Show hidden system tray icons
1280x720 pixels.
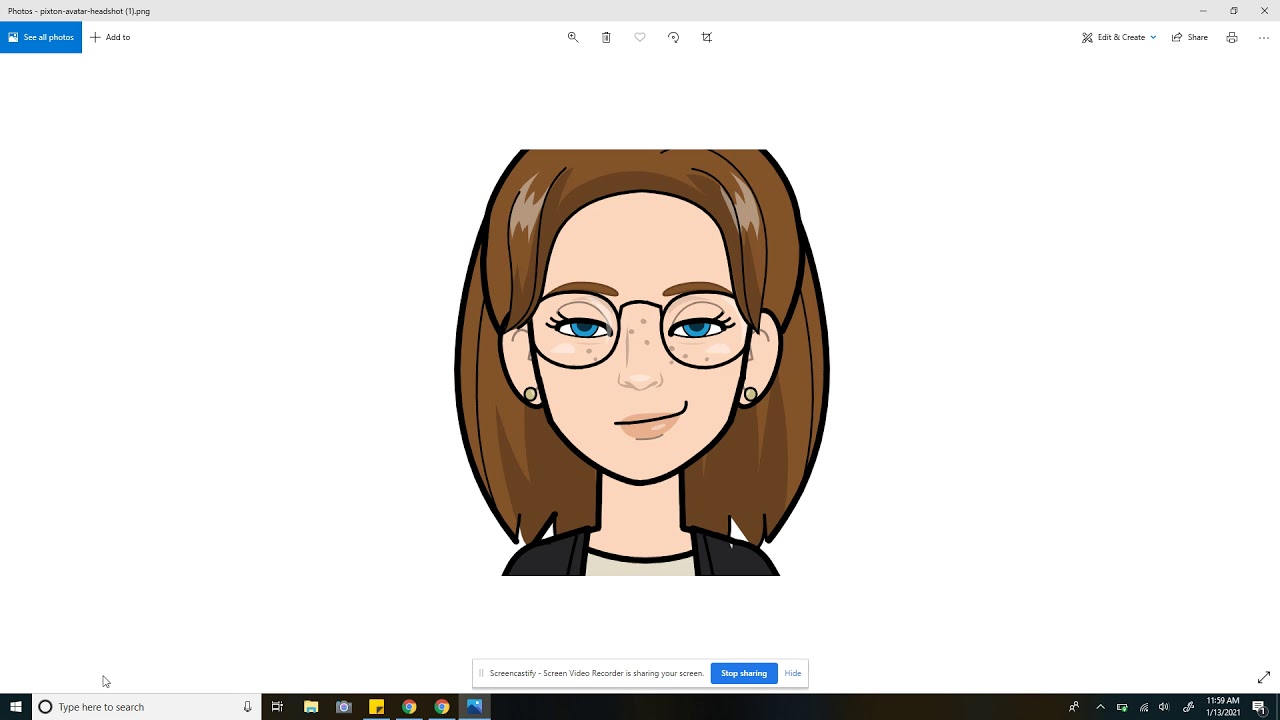(1100, 707)
